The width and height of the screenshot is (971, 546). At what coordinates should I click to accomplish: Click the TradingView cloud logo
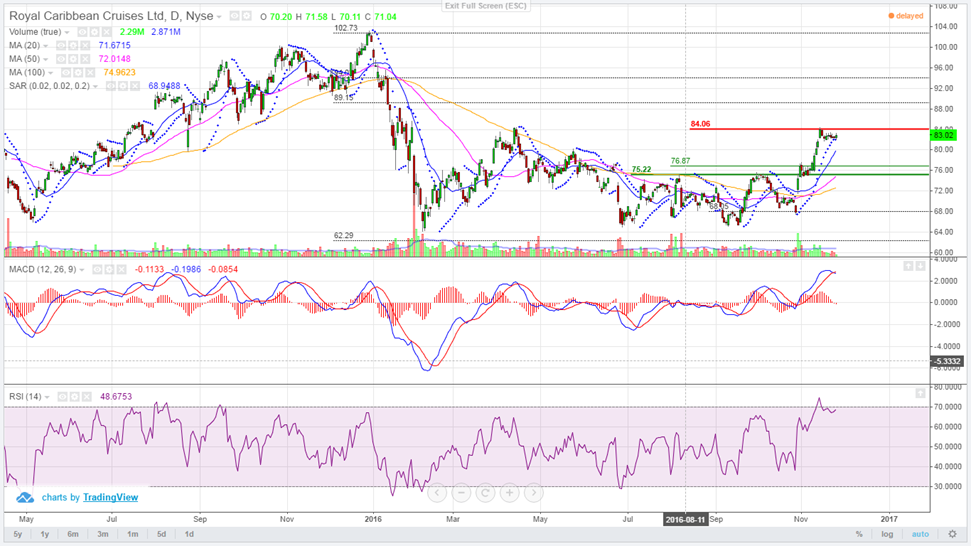tap(25, 497)
